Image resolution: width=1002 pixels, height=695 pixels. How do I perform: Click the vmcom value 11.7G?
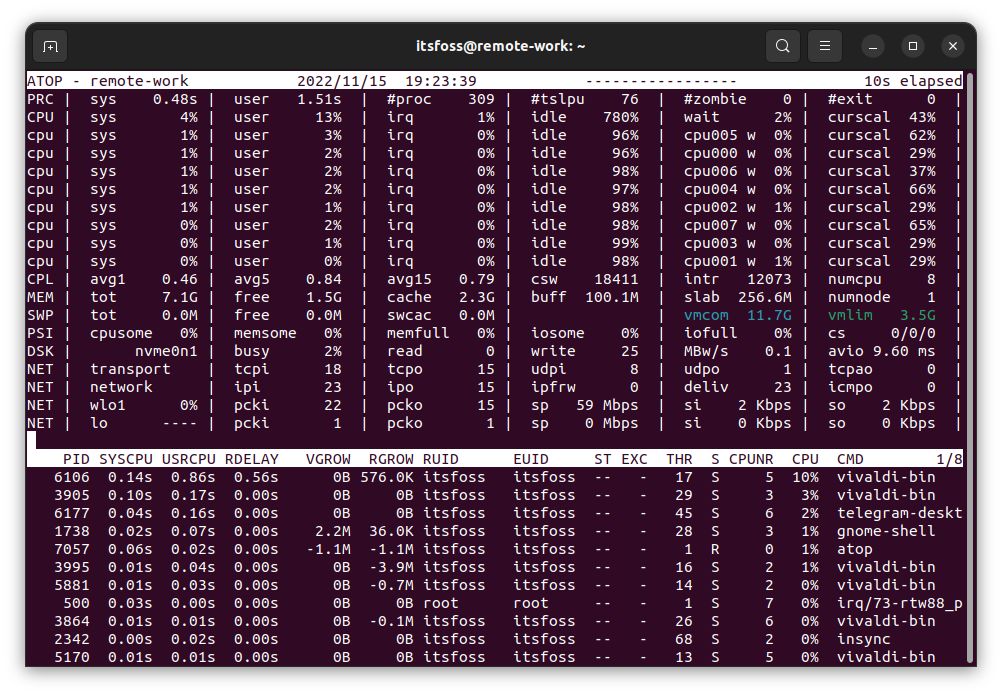tap(769, 315)
